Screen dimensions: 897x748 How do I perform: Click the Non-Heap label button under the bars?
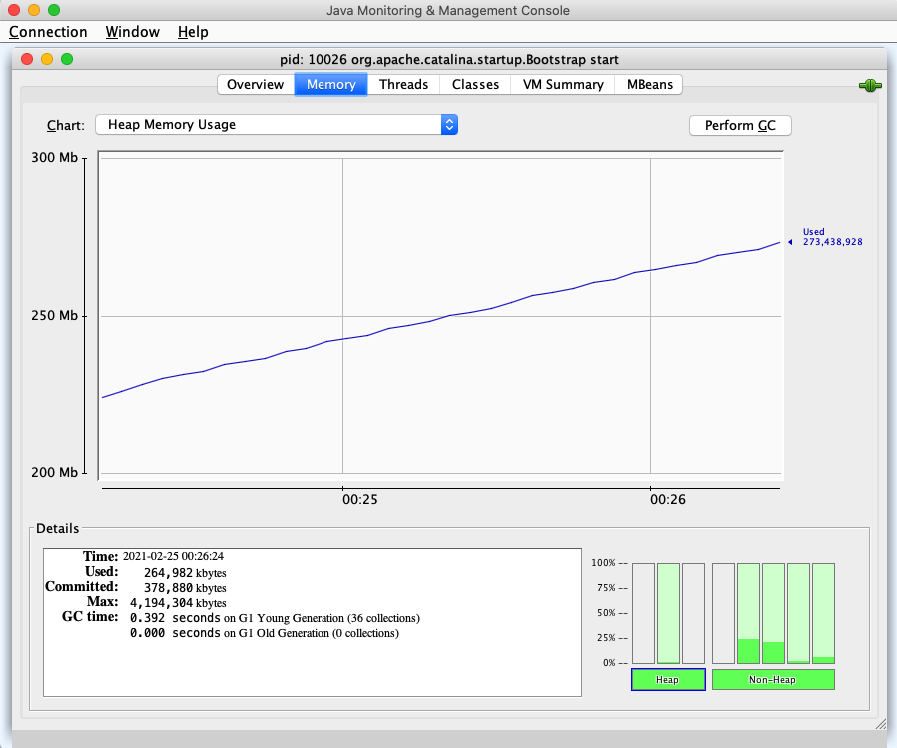point(773,680)
